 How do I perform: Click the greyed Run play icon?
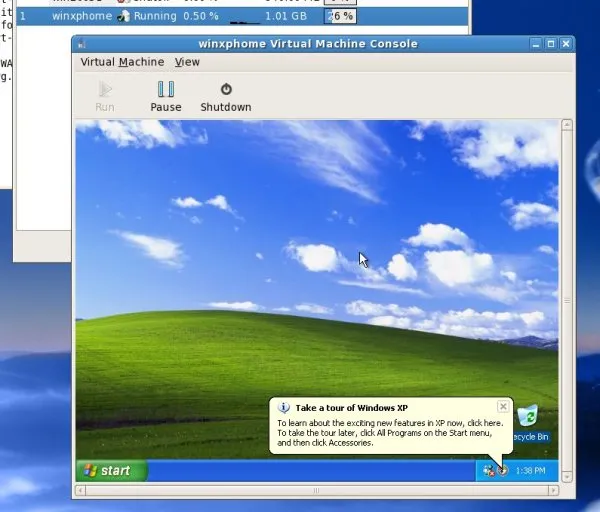(x=105, y=89)
